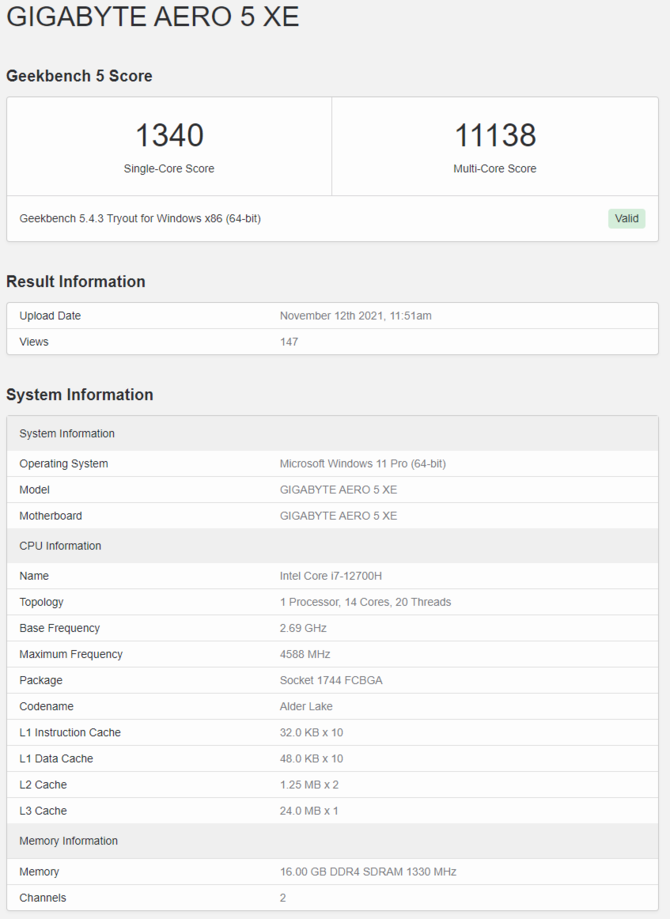Click the green Valid badge
Screen dimensions: 670x919
pyautogui.click(x=627, y=219)
